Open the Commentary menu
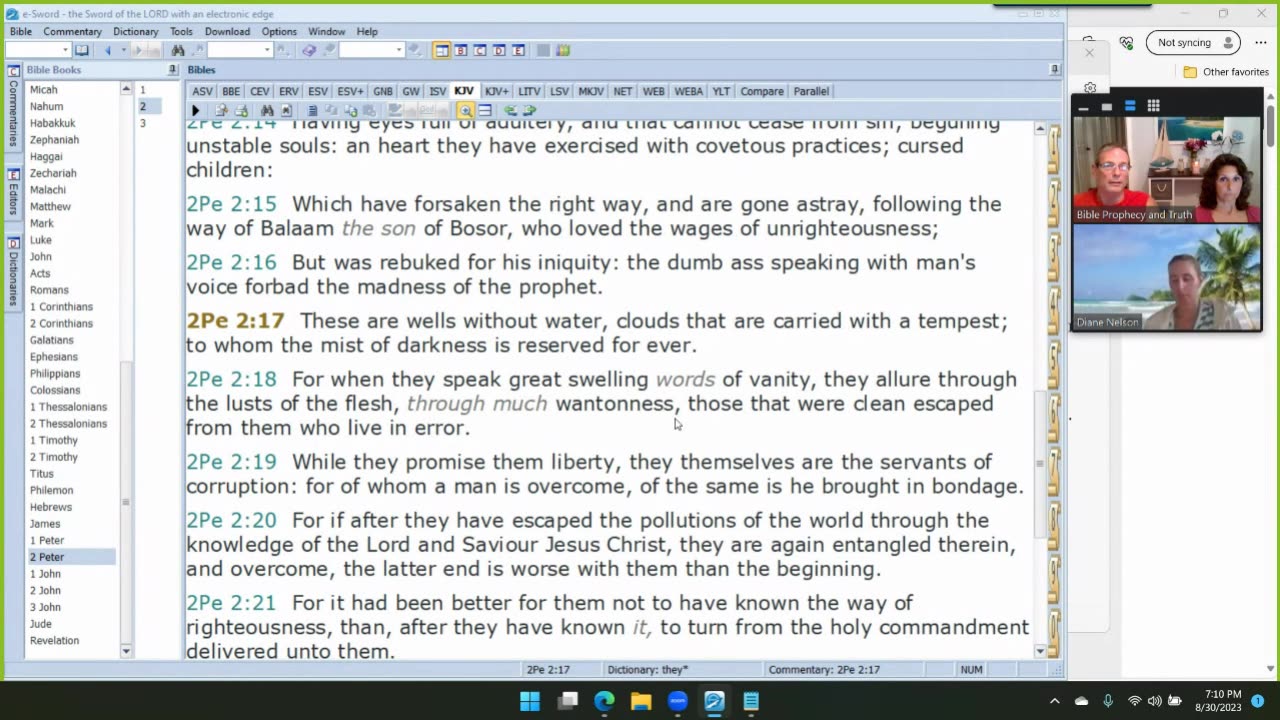Viewport: 1280px width, 720px height. (x=72, y=32)
